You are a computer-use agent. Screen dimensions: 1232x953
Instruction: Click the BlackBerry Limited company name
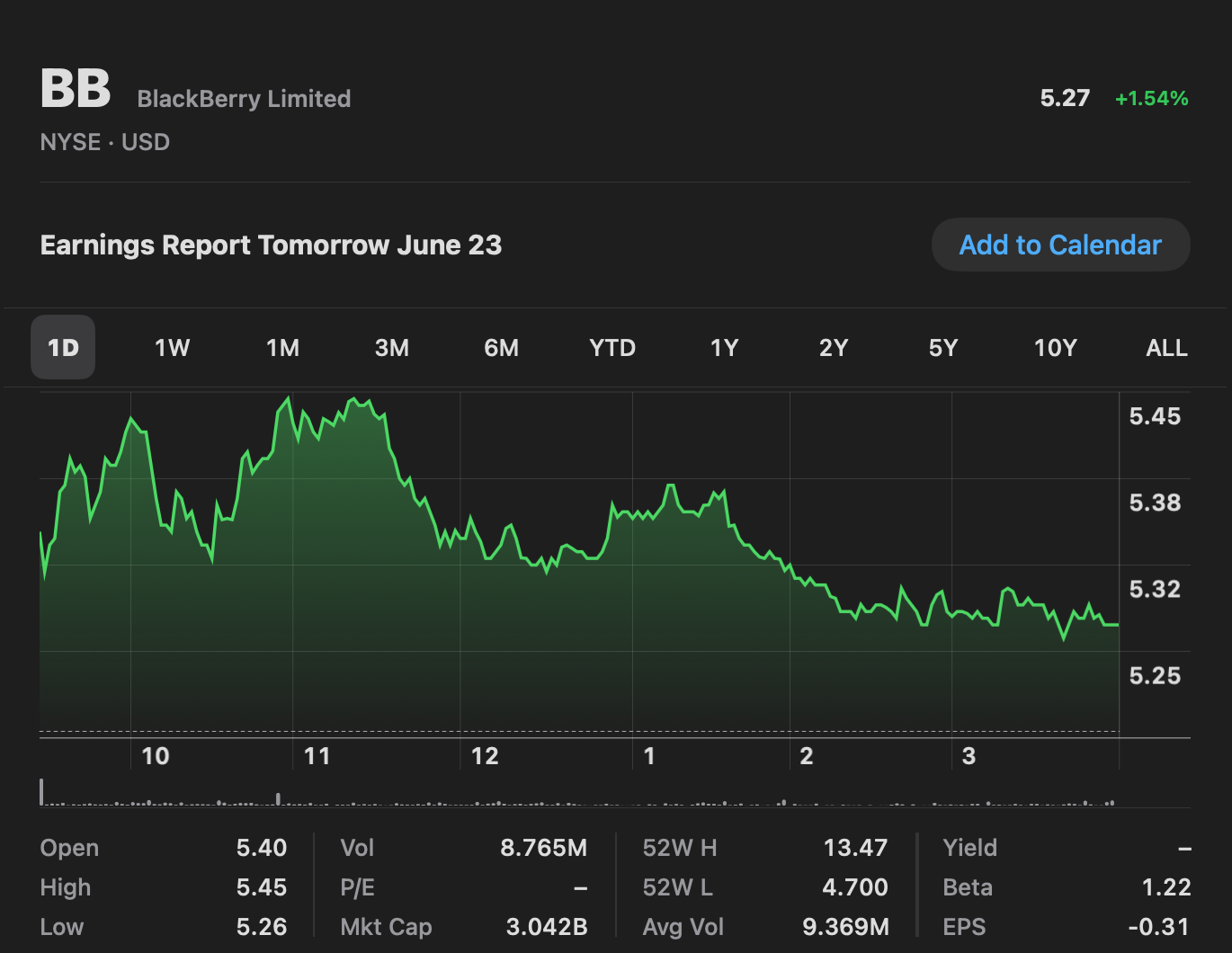tap(244, 99)
